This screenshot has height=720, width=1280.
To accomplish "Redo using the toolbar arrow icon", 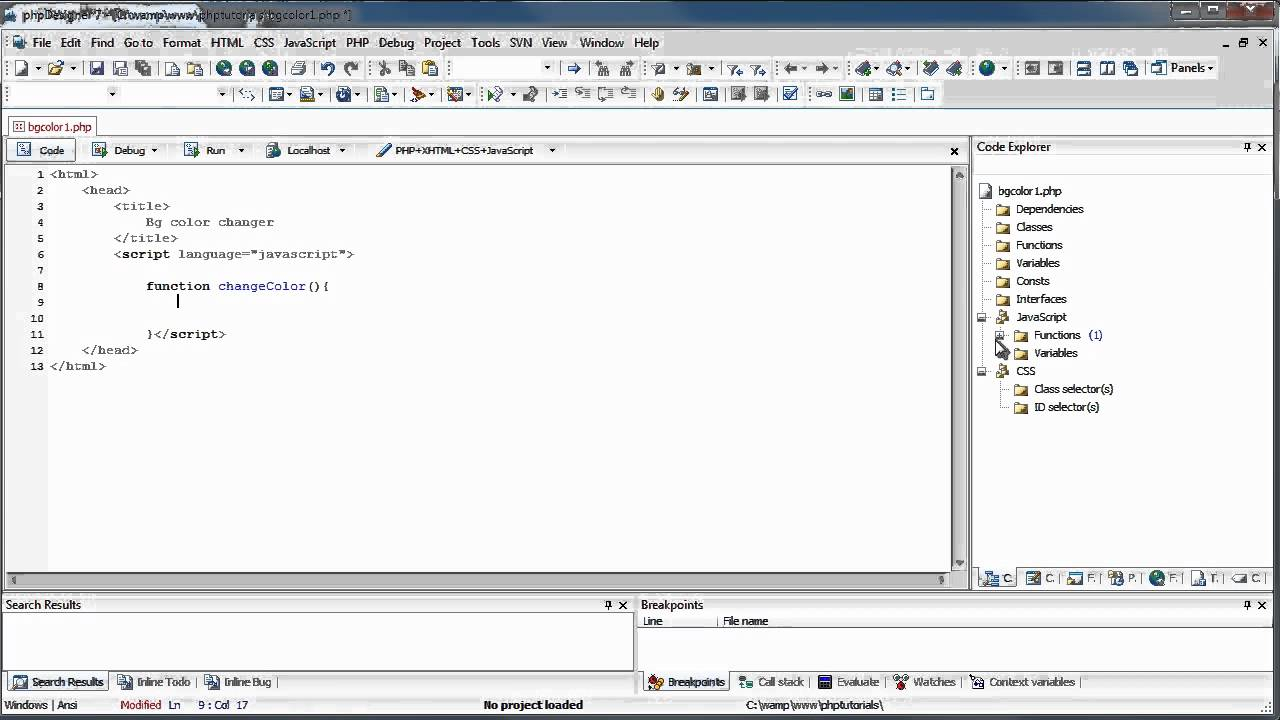I will click(x=351, y=68).
